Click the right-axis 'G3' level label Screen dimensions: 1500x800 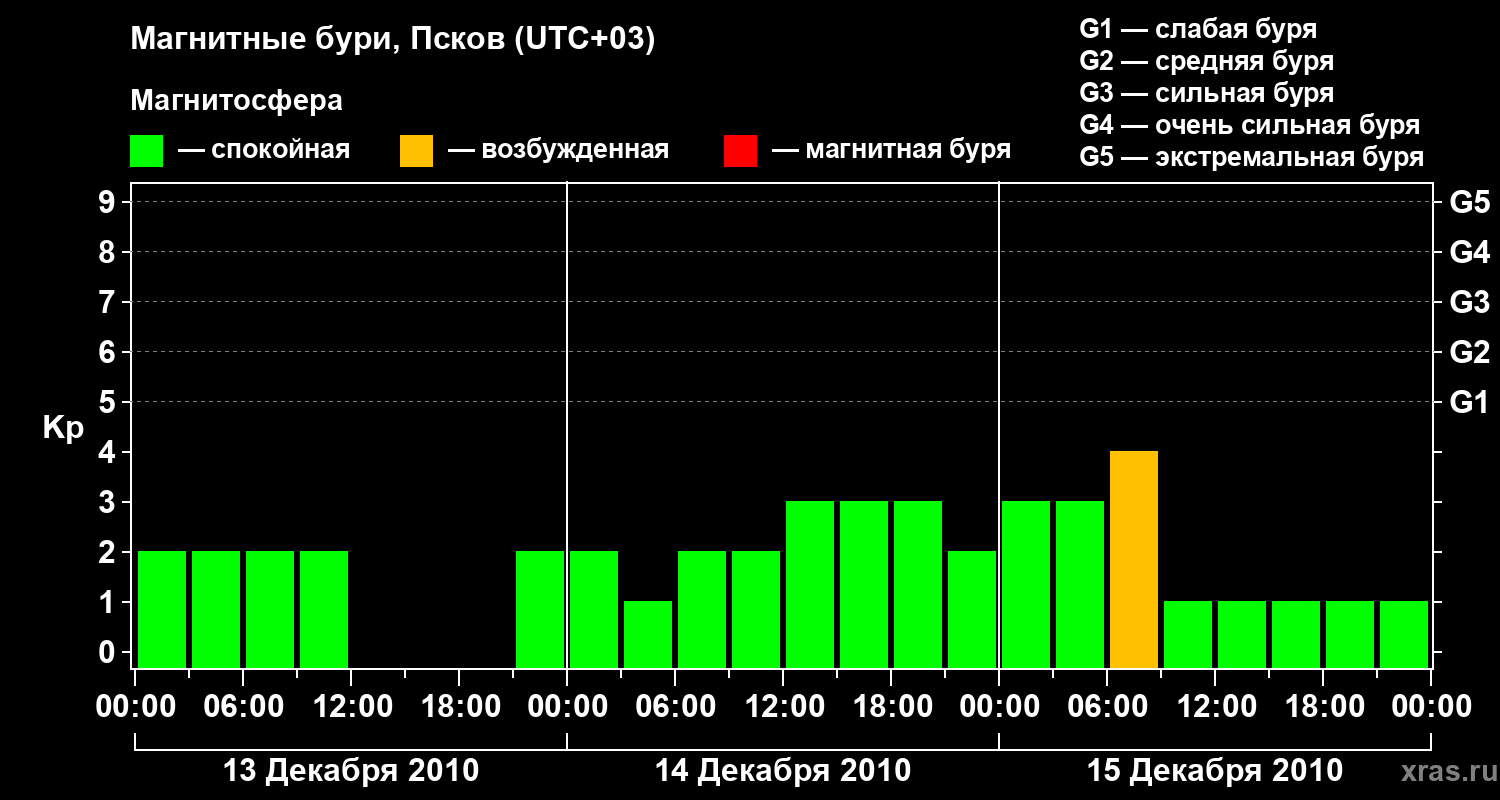tap(1470, 302)
